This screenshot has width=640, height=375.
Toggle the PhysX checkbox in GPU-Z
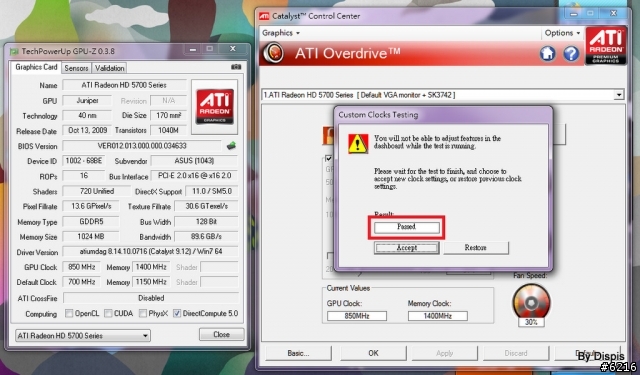pos(143,313)
